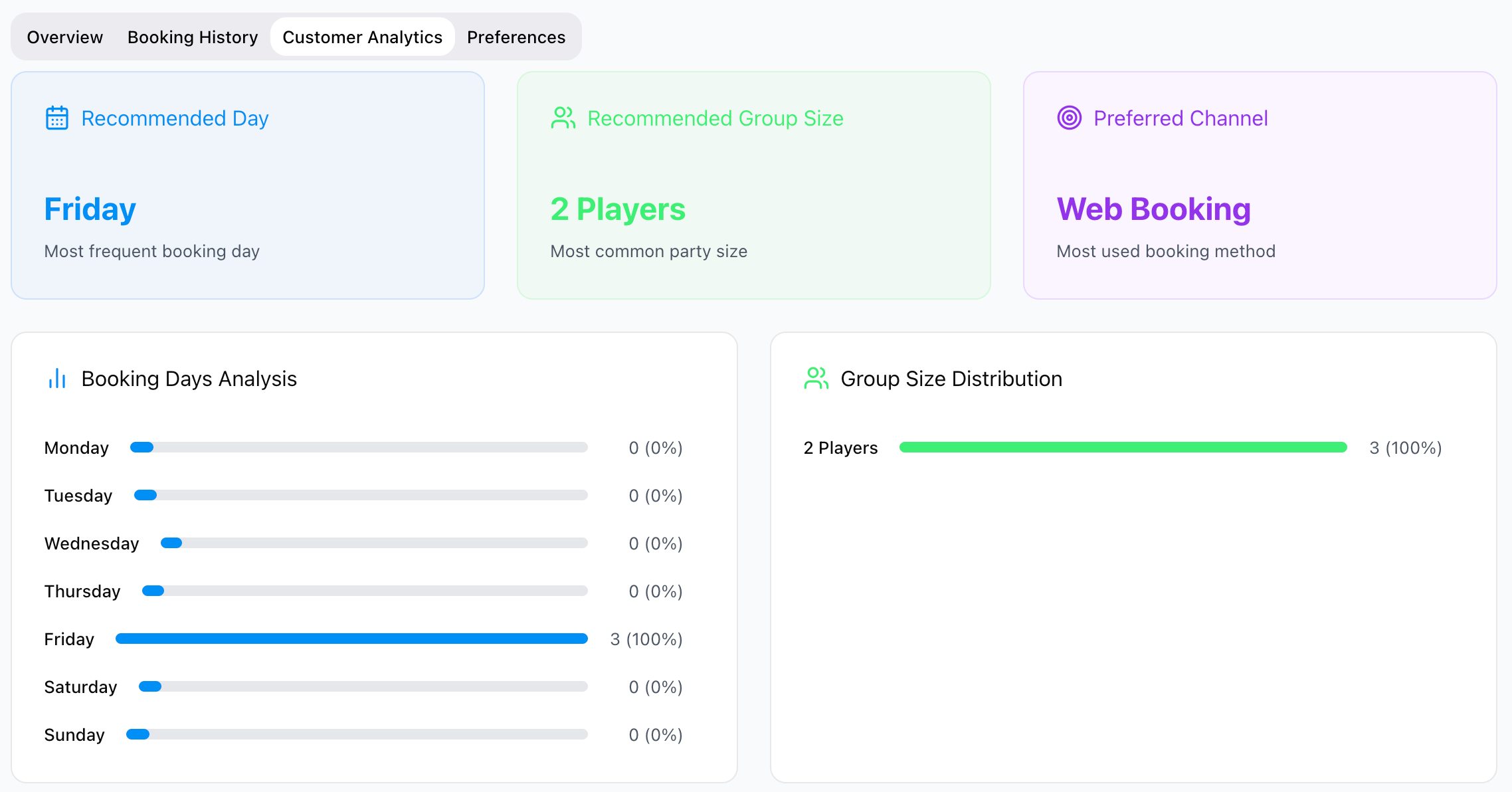The image size is (1512, 792).
Task: Click the 3 (100%) value beside Friday
Action: point(646,639)
